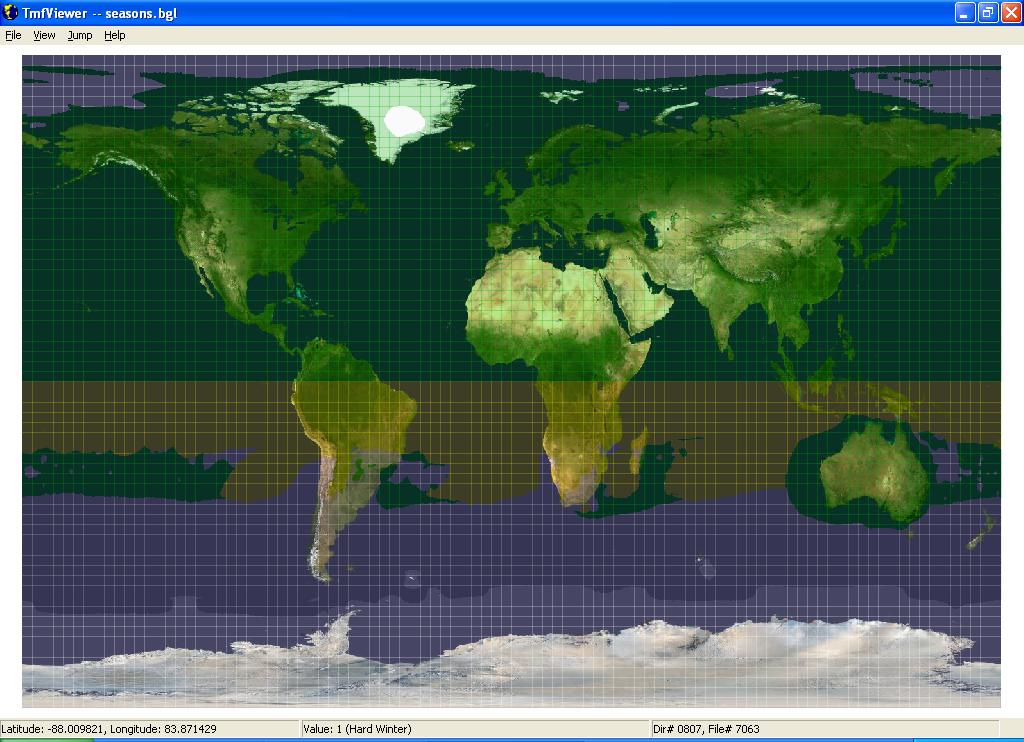Click the 'Value: 1 (Hard Winter)' status panel
Screen dimensions: 1024x742
(x=474, y=729)
